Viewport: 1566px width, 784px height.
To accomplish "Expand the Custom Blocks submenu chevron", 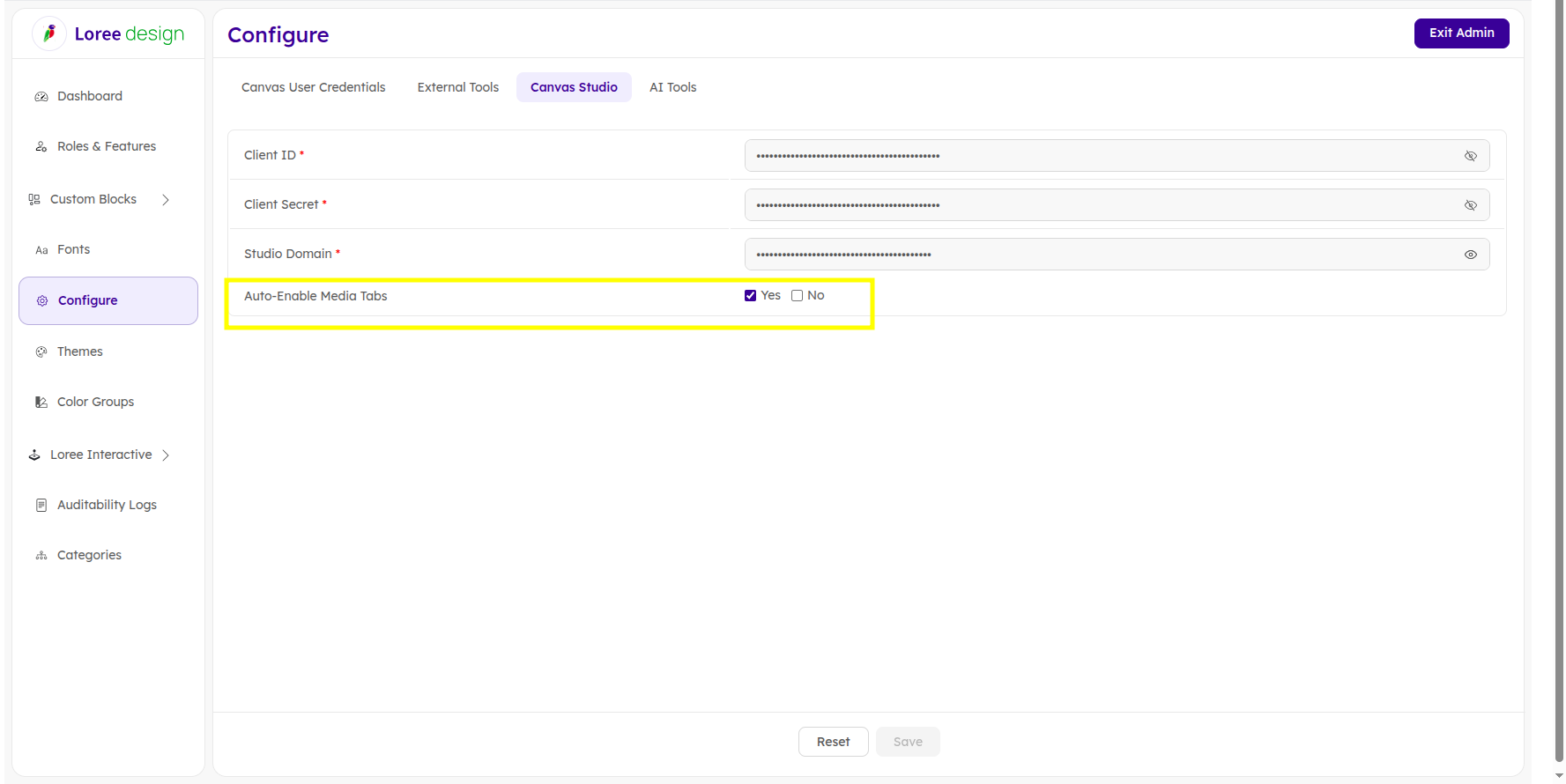I will (x=166, y=200).
